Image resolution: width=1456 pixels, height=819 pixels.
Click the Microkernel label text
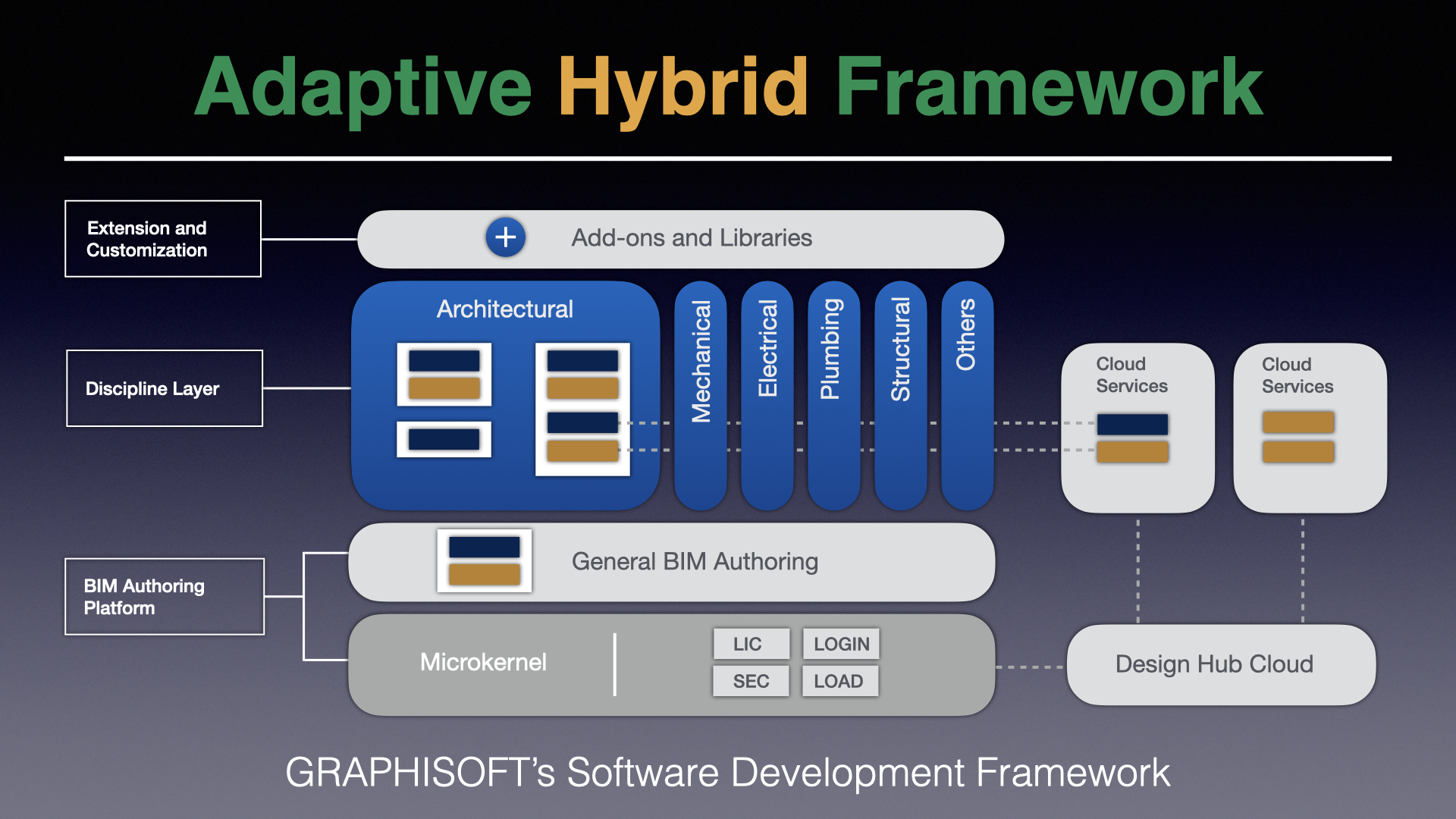483,662
